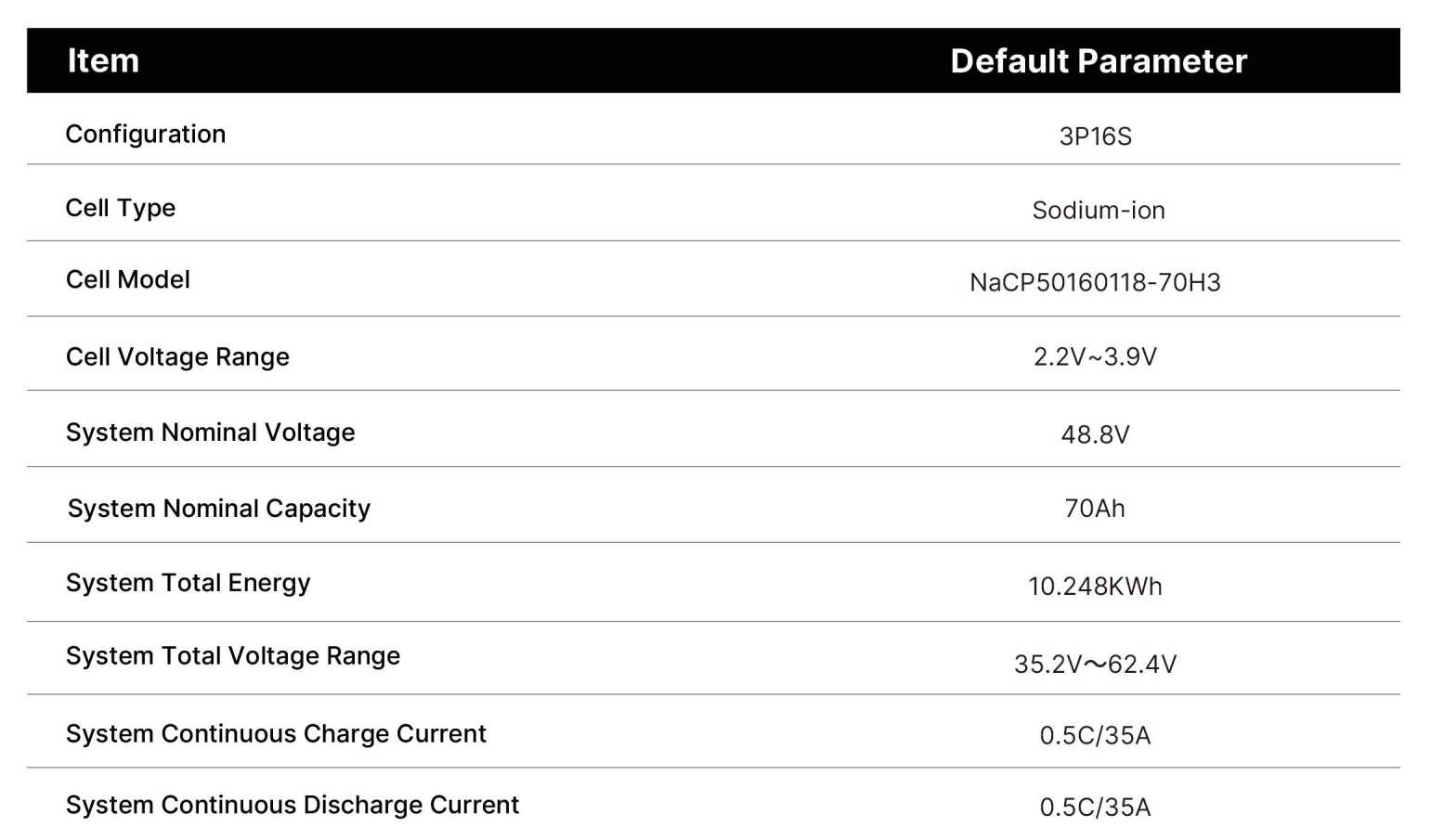Image resolution: width=1444 pixels, height=840 pixels.
Task: Select the System Total Energy label
Action: click(x=189, y=583)
